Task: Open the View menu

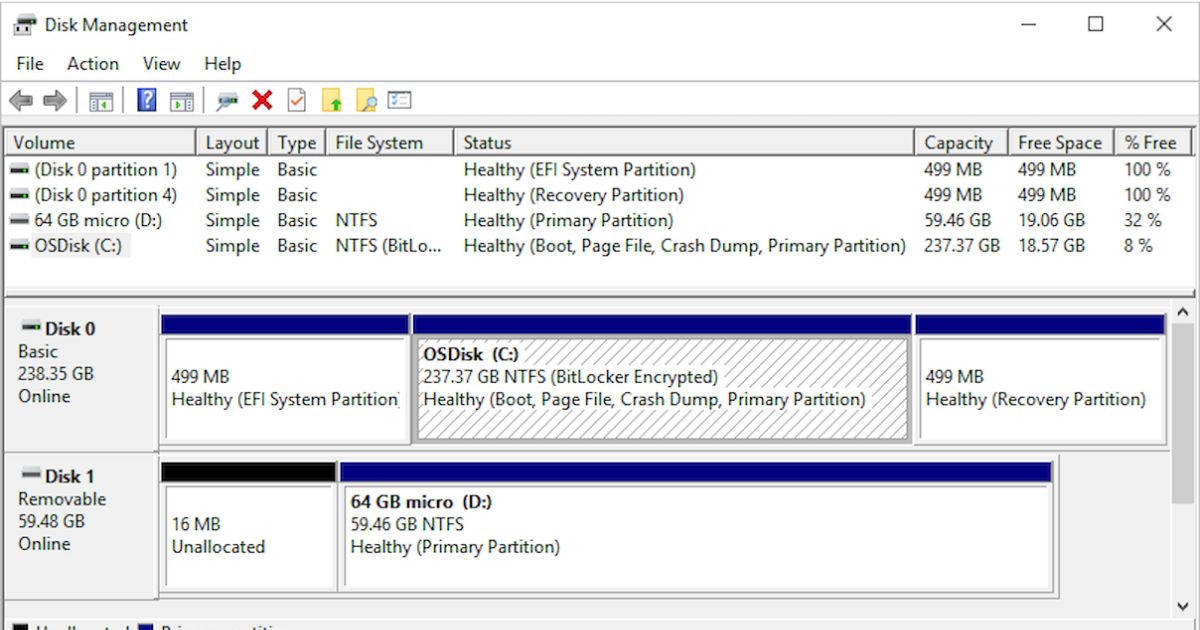Action: (161, 63)
